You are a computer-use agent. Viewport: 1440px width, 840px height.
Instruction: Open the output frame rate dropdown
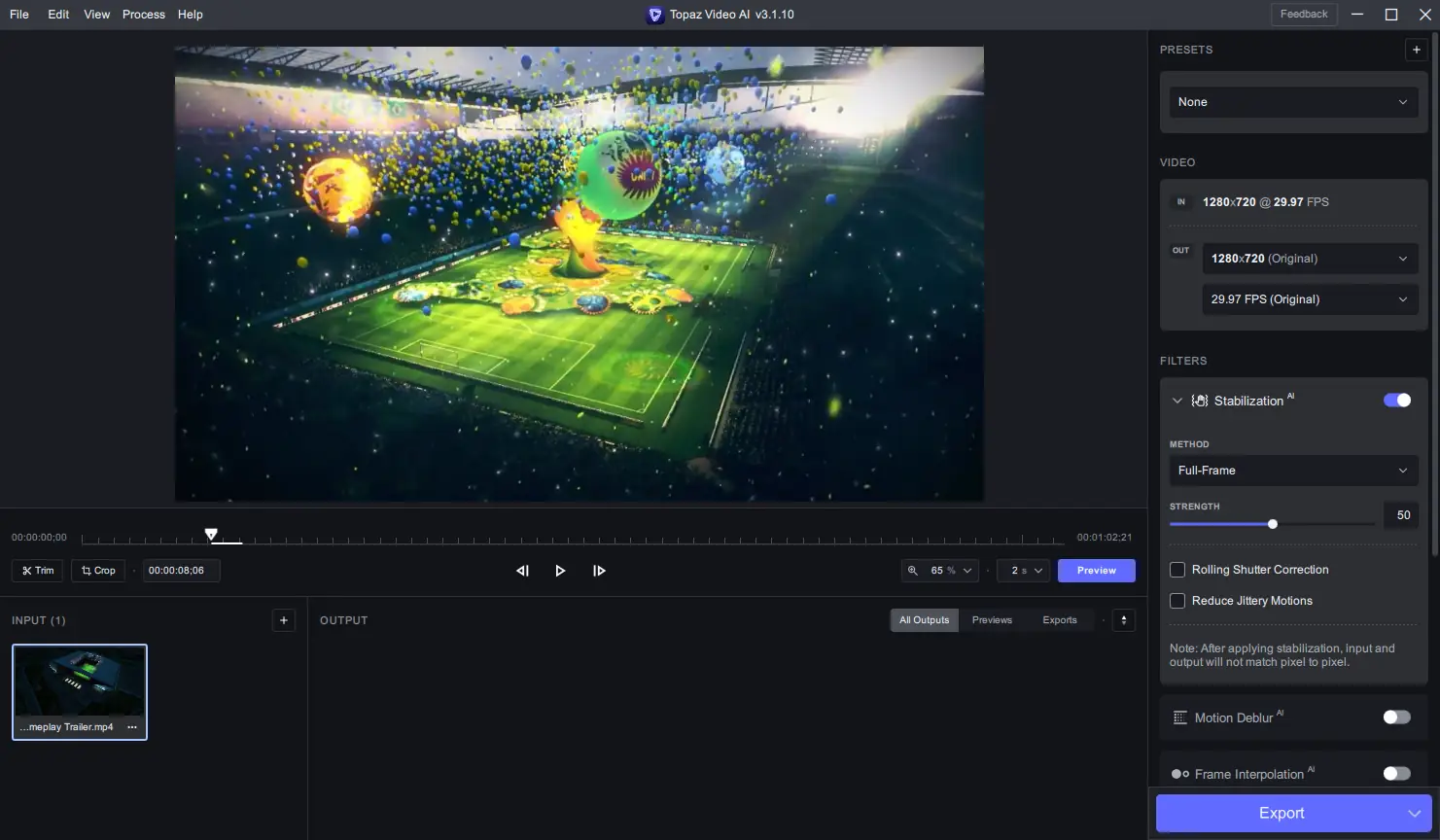click(1310, 299)
